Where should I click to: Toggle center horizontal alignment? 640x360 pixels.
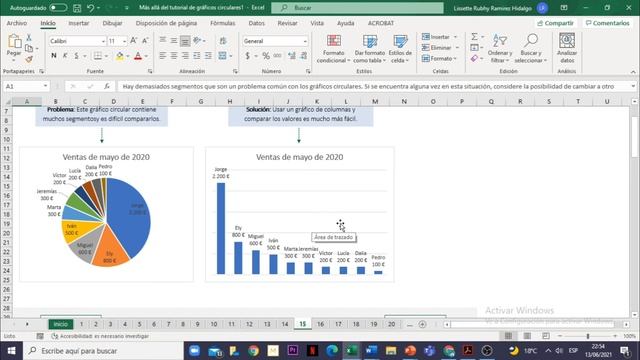tap(174, 56)
